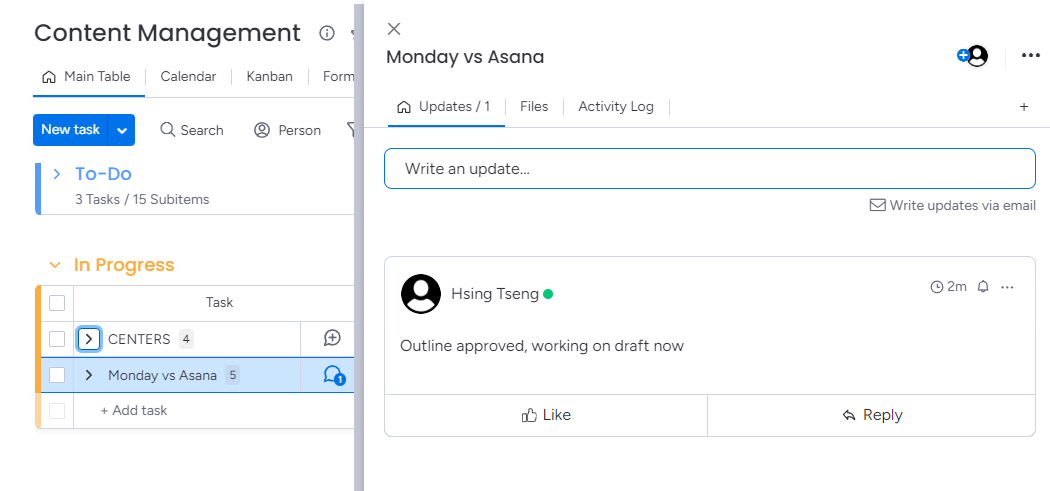Click the Write updates via email link

952,205
